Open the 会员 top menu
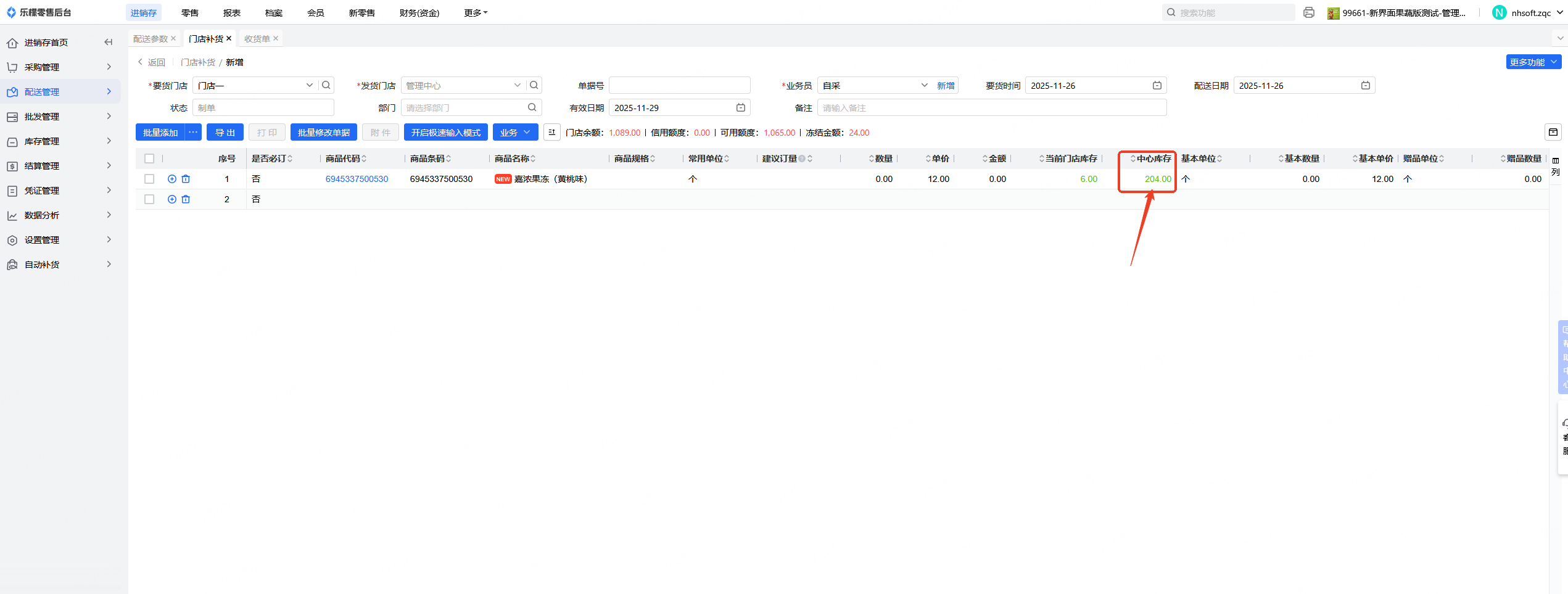 pyautogui.click(x=316, y=12)
